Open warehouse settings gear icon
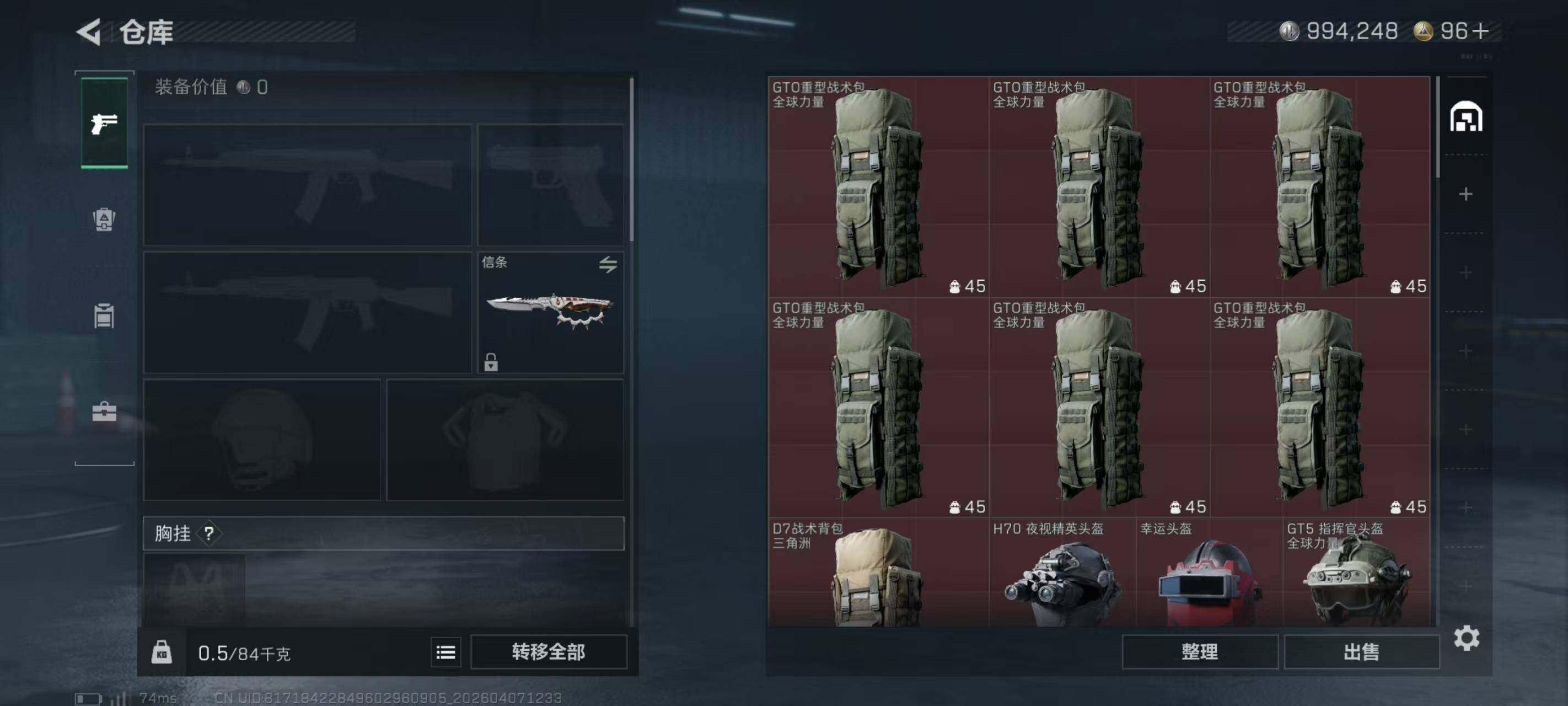This screenshot has width=1568, height=706. [x=1467, y=638]
